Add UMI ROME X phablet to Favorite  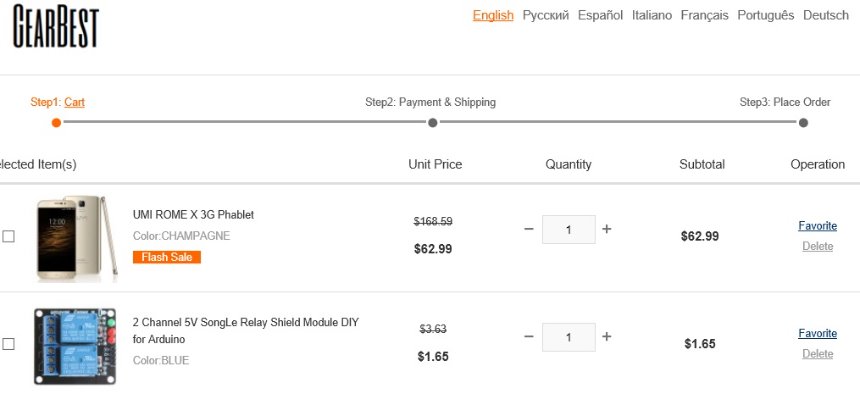817,226
